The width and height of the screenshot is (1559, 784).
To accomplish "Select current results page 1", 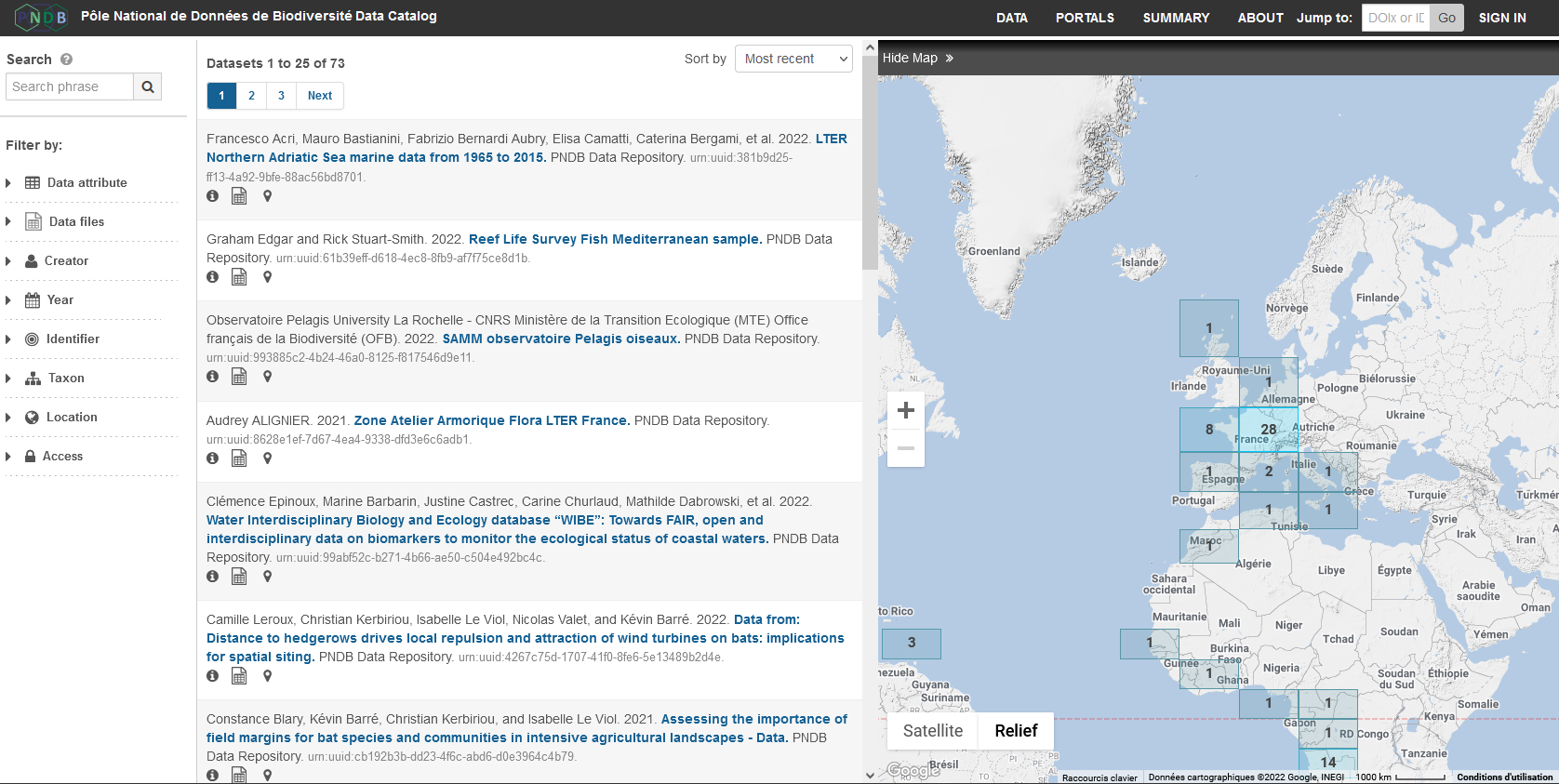I will [221, 96].
